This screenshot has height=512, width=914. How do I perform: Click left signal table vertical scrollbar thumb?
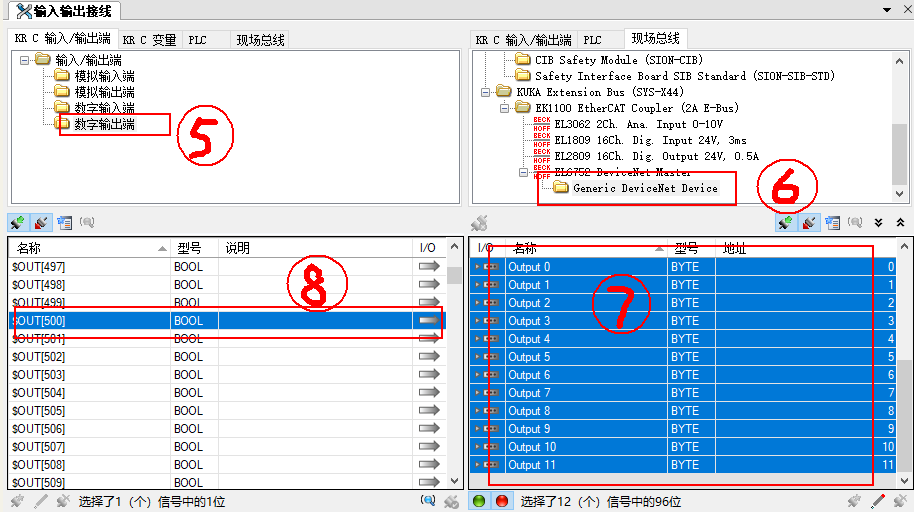(x=454, y=275)
